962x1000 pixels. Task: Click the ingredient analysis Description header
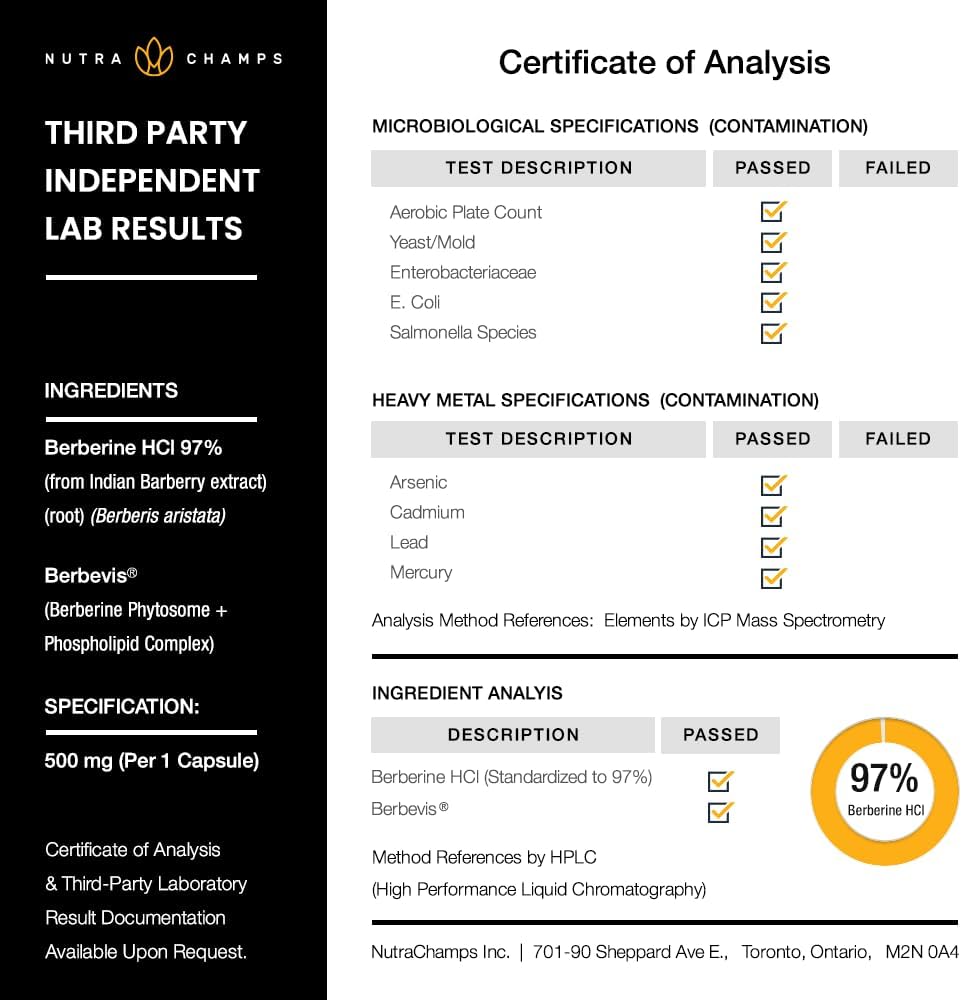[513, 735]
